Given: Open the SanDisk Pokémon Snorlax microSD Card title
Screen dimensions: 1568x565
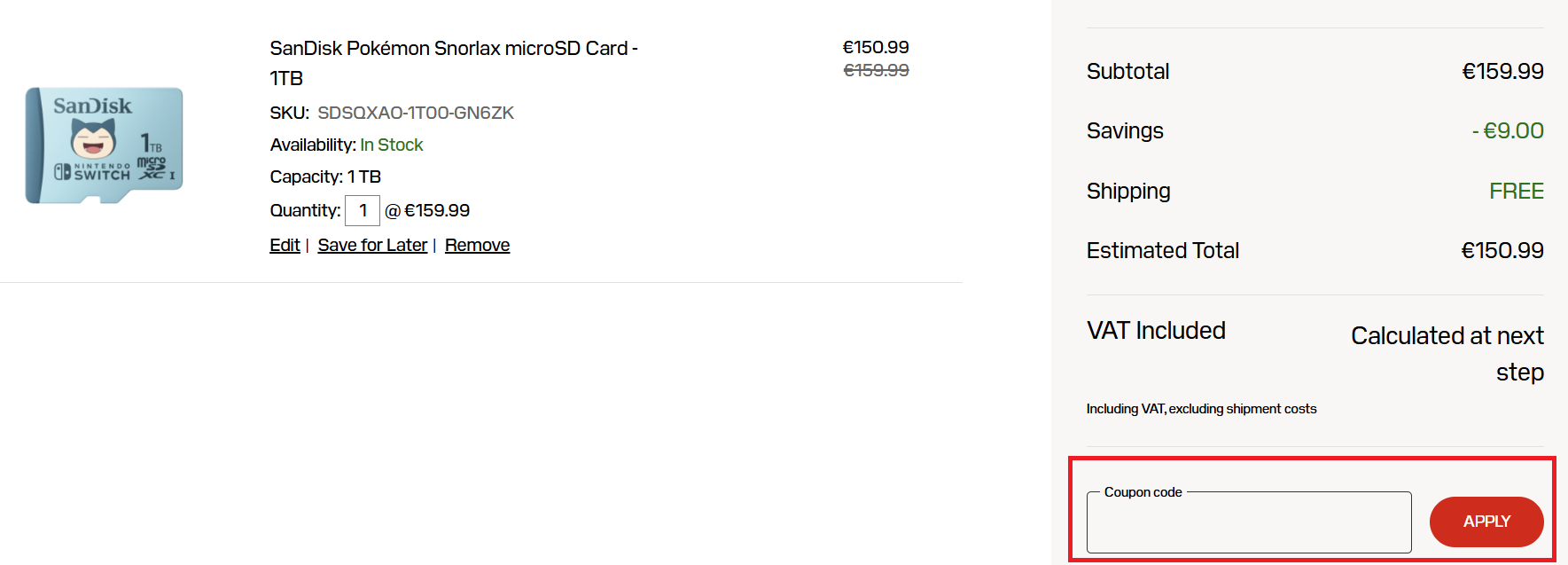Looking at the screenshot, I should pyautogui.click(x=453, y=50).
